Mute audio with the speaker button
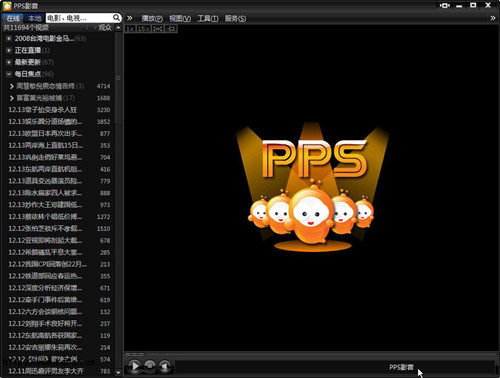 pos(165,366)
